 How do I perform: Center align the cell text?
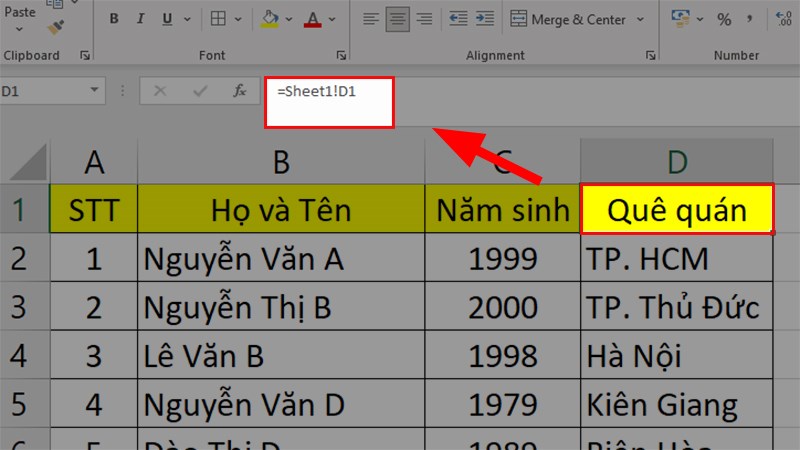pos(397,19)
